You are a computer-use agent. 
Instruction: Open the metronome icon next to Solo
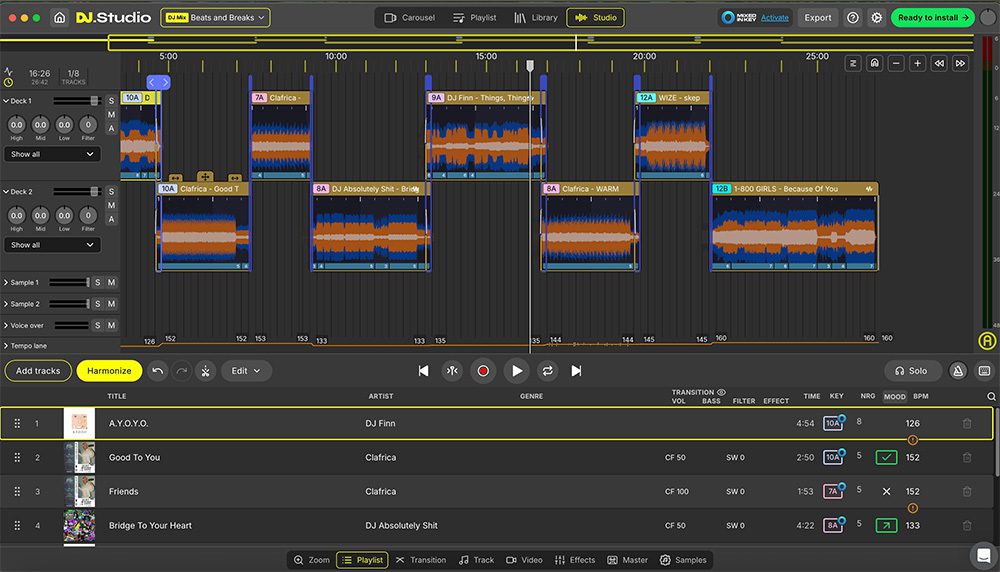pos(958,370)
